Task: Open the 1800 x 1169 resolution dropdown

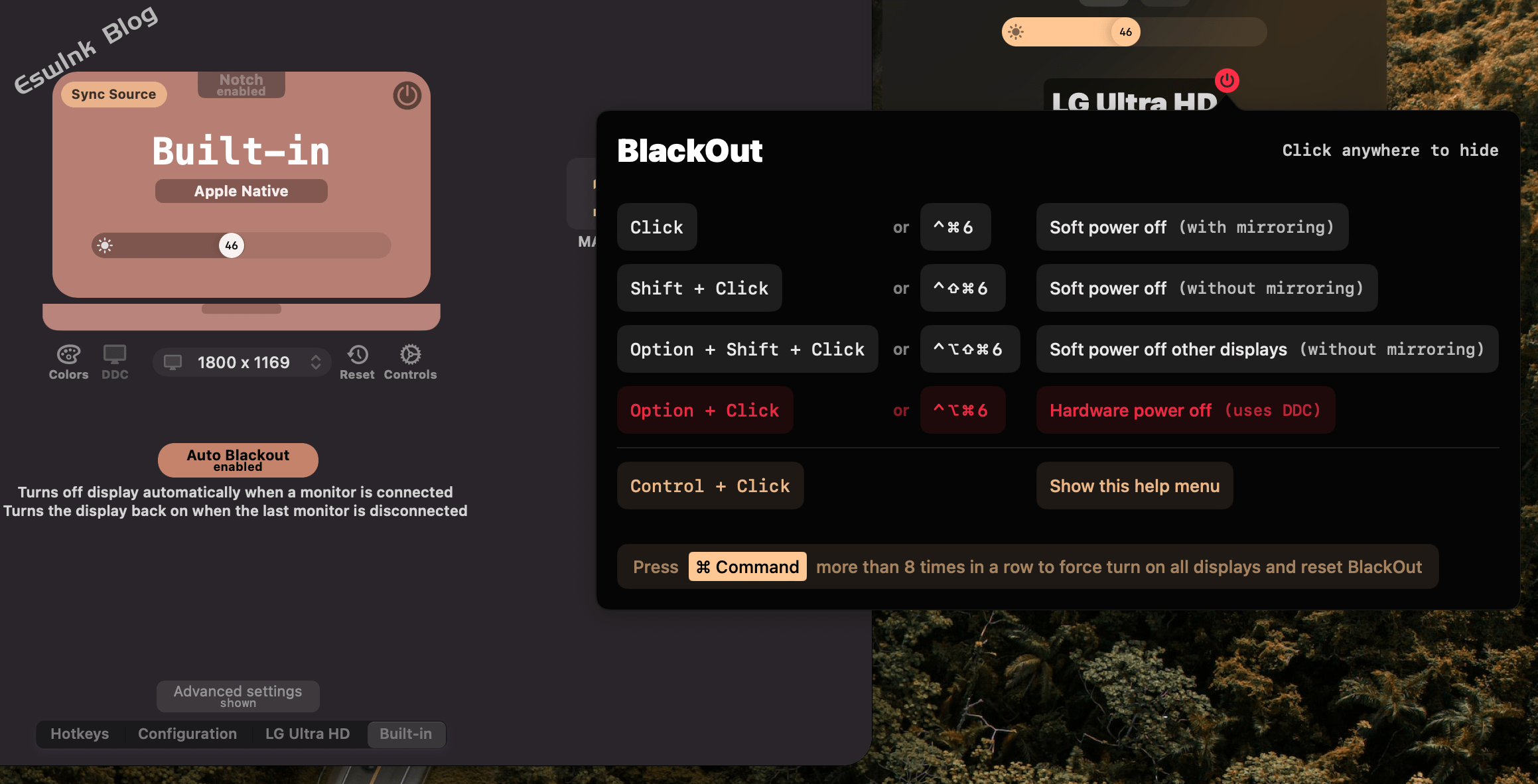Action: (242, 362)
